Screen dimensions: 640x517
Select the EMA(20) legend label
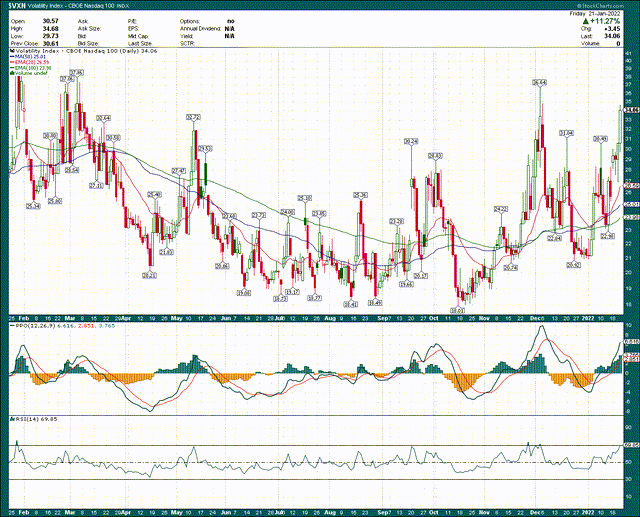tap(32, 62)
